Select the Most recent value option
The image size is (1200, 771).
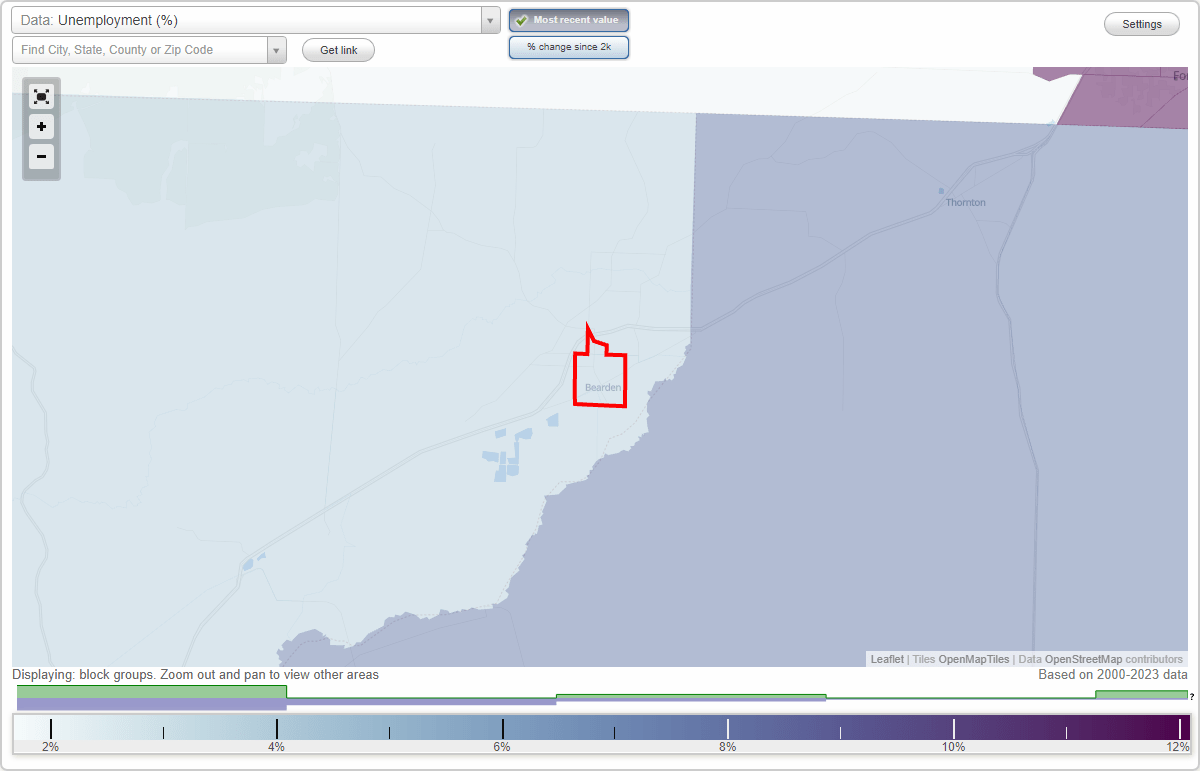(569, 20)
